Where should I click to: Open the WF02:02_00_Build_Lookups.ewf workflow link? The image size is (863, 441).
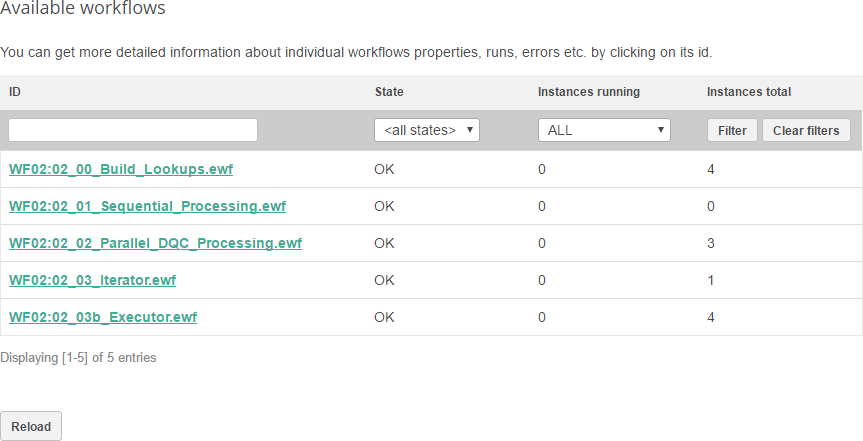click(x=121, y=169)
